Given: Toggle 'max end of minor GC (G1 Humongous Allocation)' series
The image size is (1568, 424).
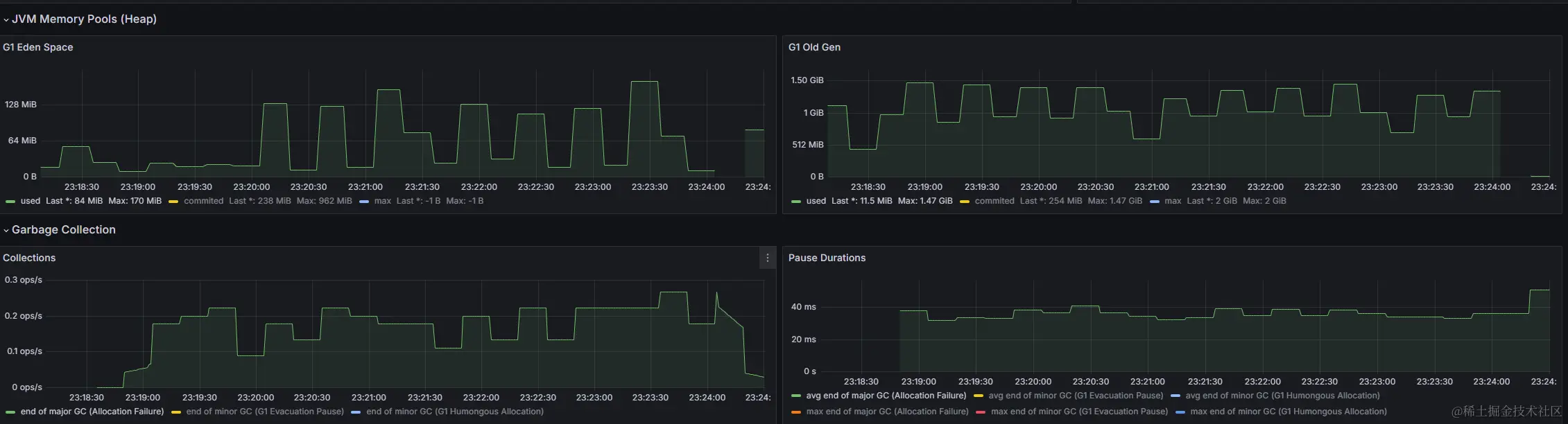Looking at the screenshot, I should click(x=1289, y=412).
